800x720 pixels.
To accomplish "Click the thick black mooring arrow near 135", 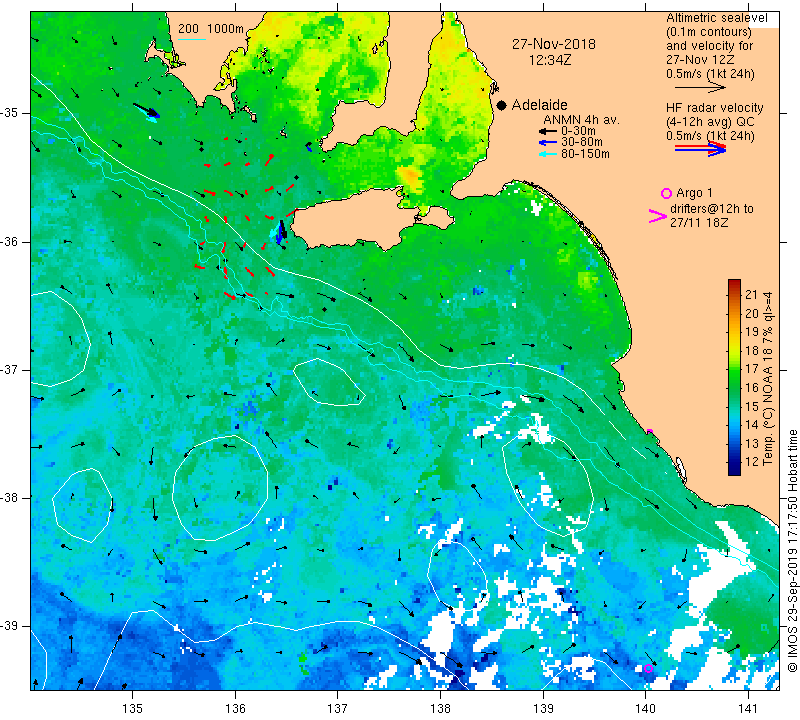I will (147, 110).
